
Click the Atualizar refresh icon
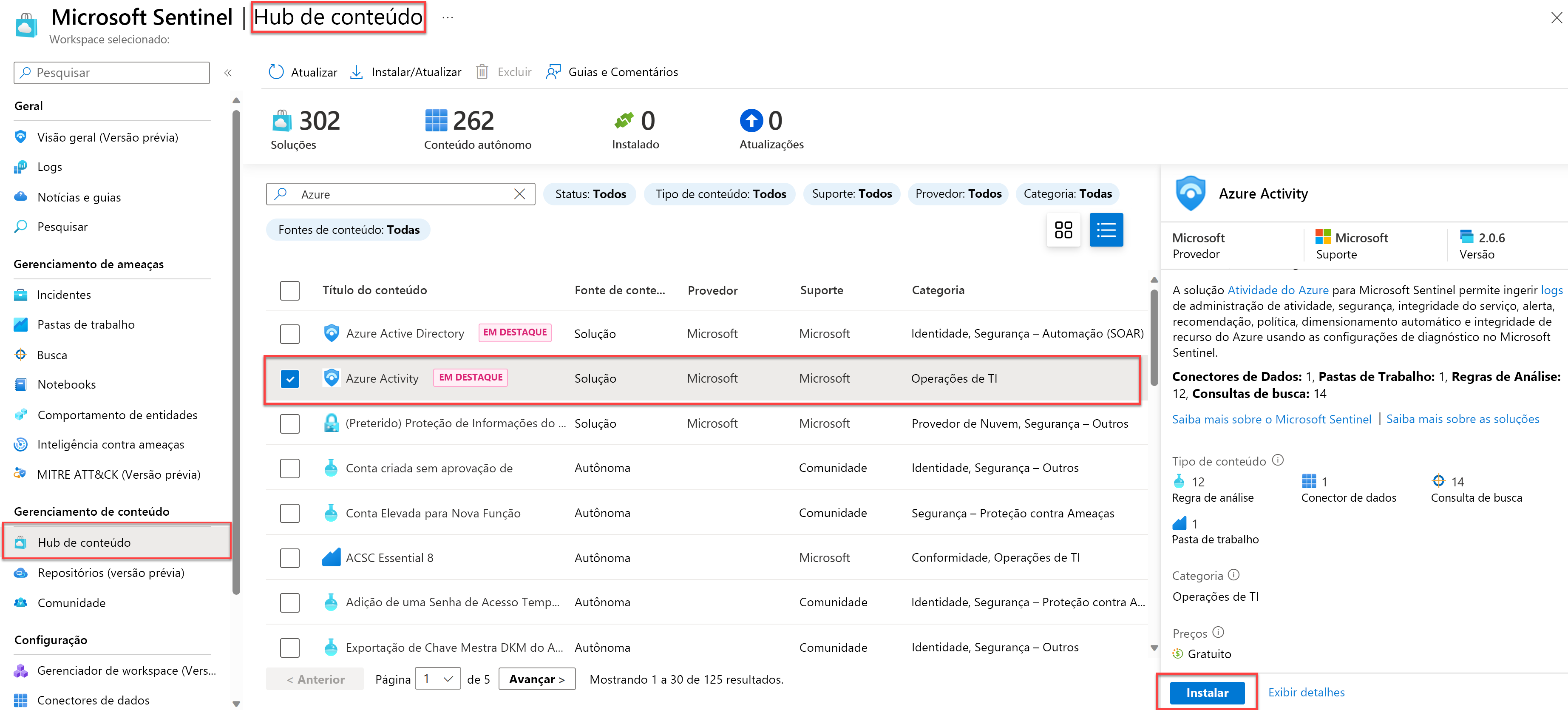[x=276, y=72]
